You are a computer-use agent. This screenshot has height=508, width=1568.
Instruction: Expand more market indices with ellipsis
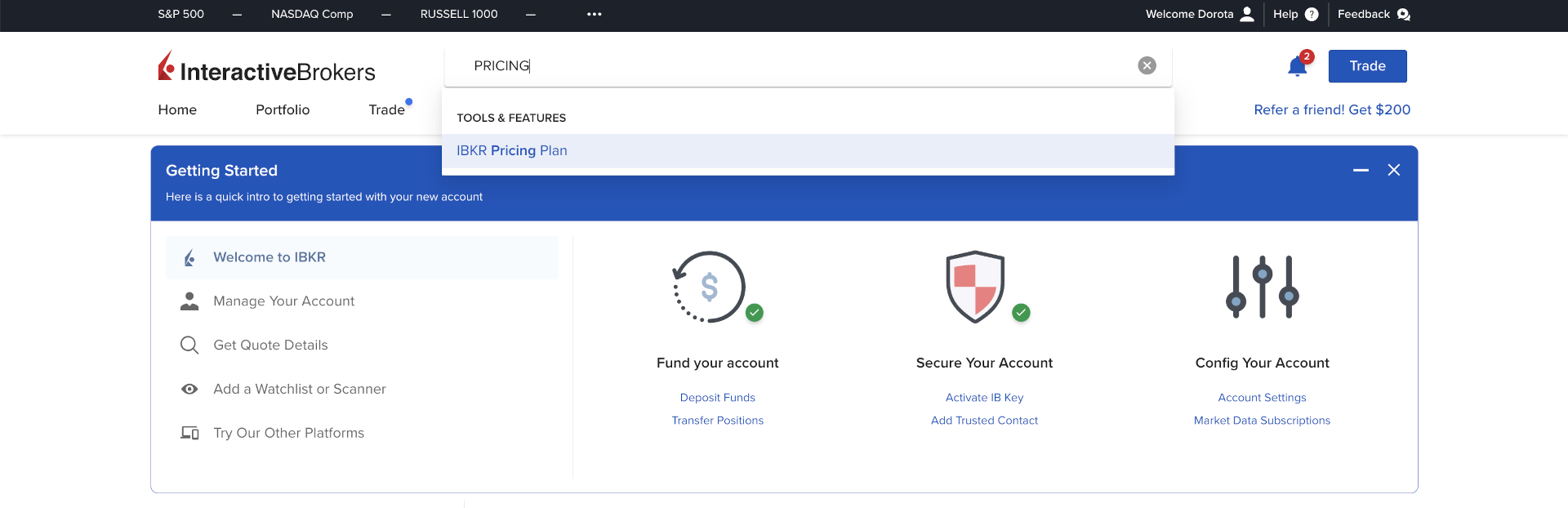594,14
